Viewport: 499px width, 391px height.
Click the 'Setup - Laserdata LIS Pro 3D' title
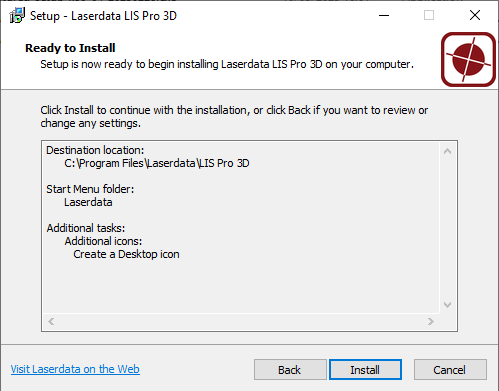tap(103, 16)
